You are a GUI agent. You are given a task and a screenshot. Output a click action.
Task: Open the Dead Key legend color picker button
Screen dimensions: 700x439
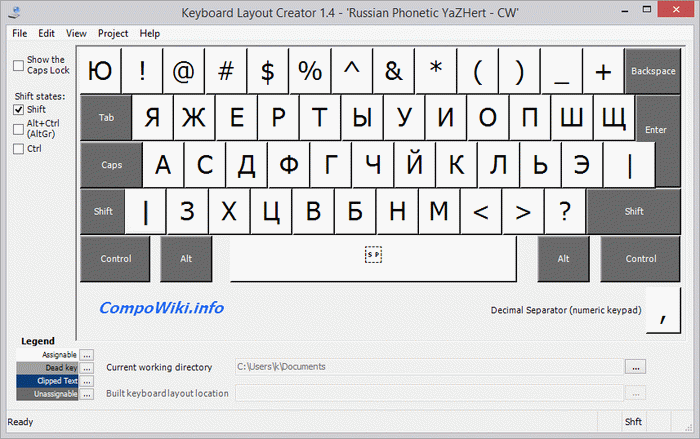87,367
